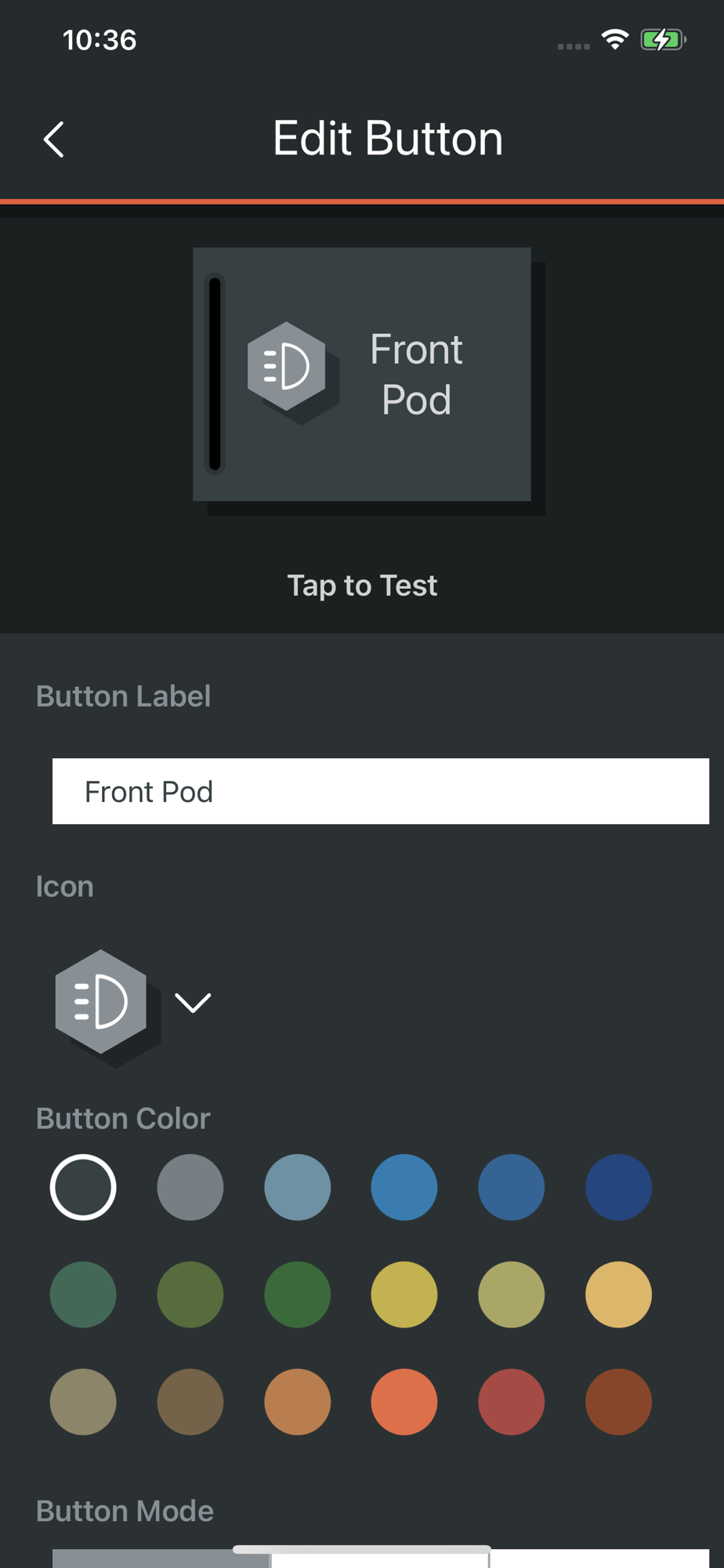Click the hexagon headlight icon selector
Image resolution: width=724 pixels, height=1568 pixels.
[101, 1001]
